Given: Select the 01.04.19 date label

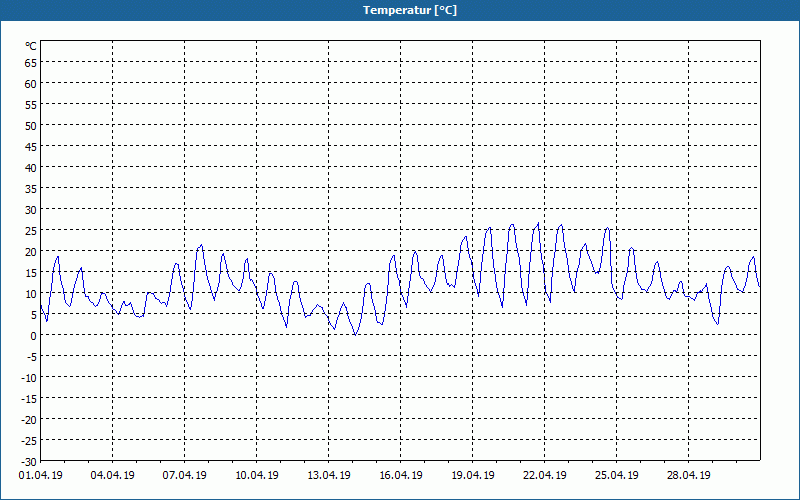Looking at the screenshot, I should coord(41,476).
